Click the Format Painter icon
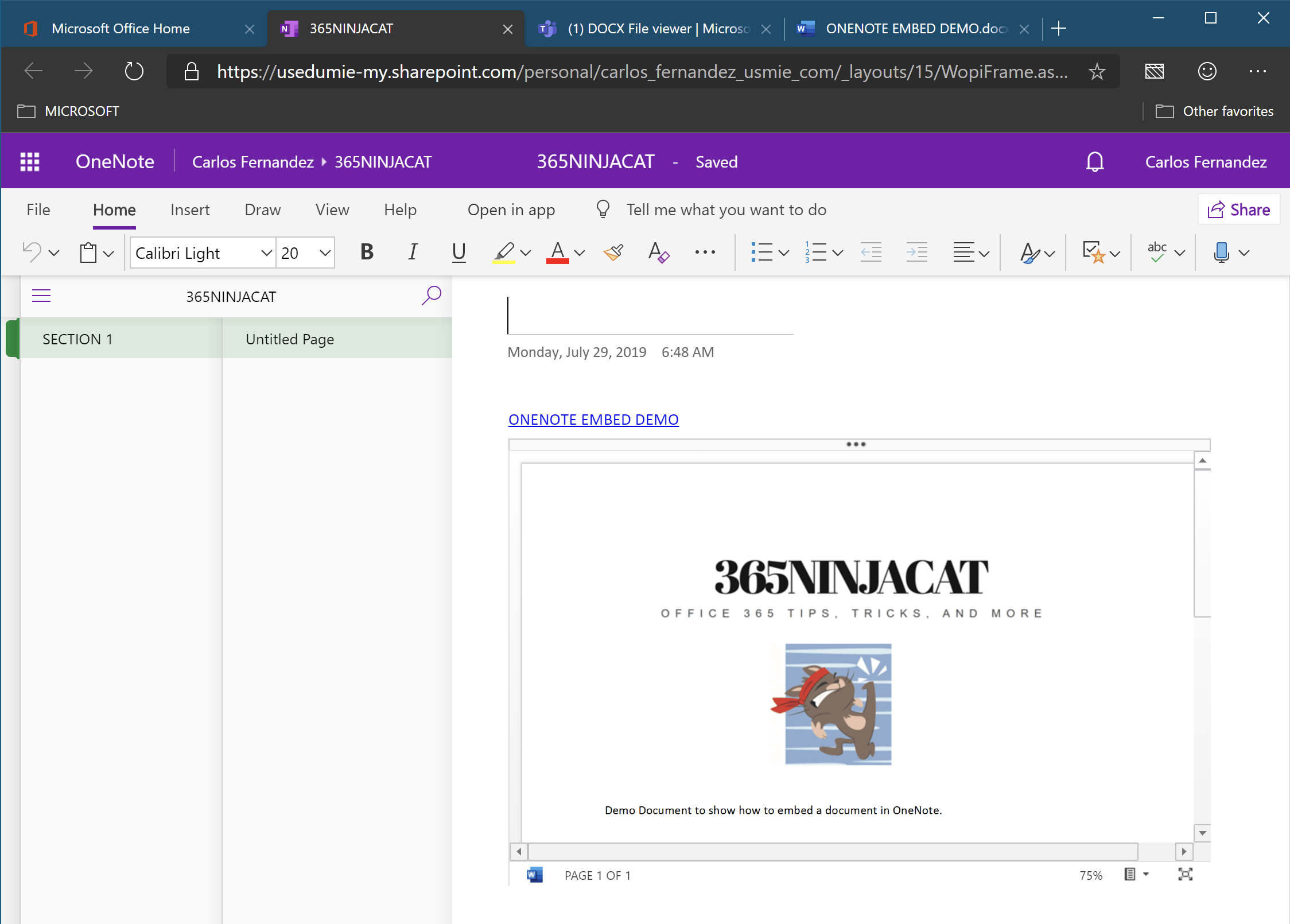The height and width of the screenshot is (924, 1290). pos(613,253)
